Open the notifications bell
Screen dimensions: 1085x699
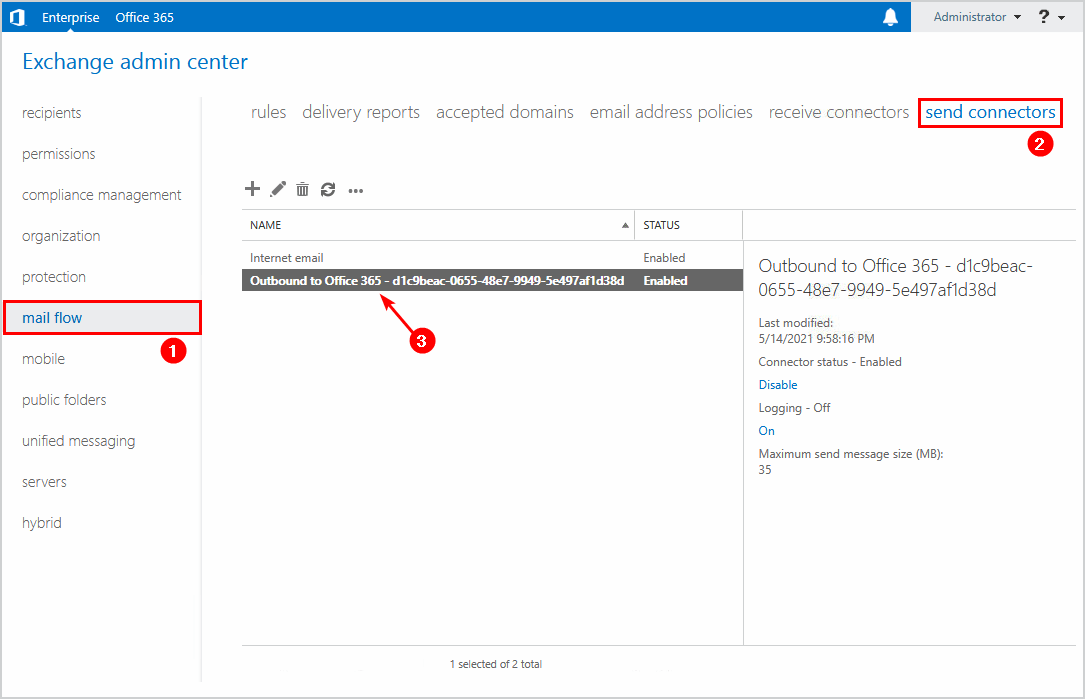coord(891,17)
